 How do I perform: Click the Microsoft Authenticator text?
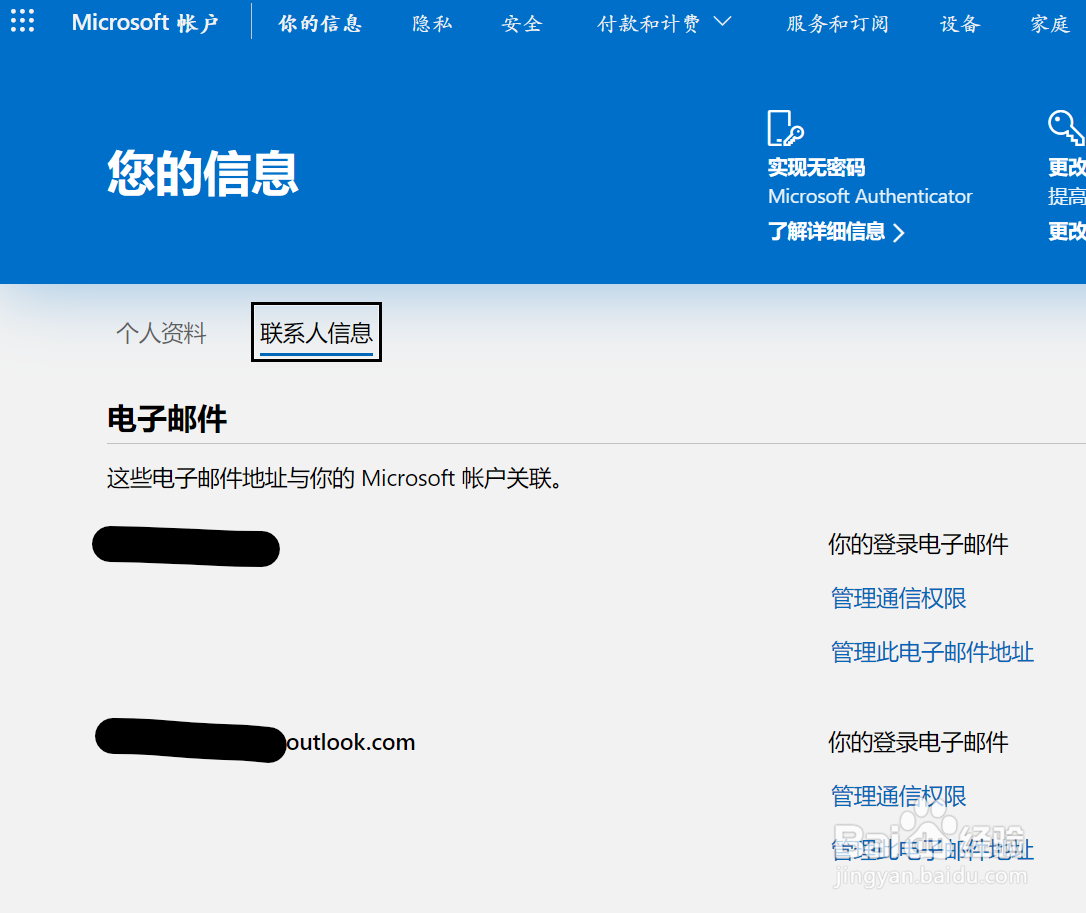[870, 196]
